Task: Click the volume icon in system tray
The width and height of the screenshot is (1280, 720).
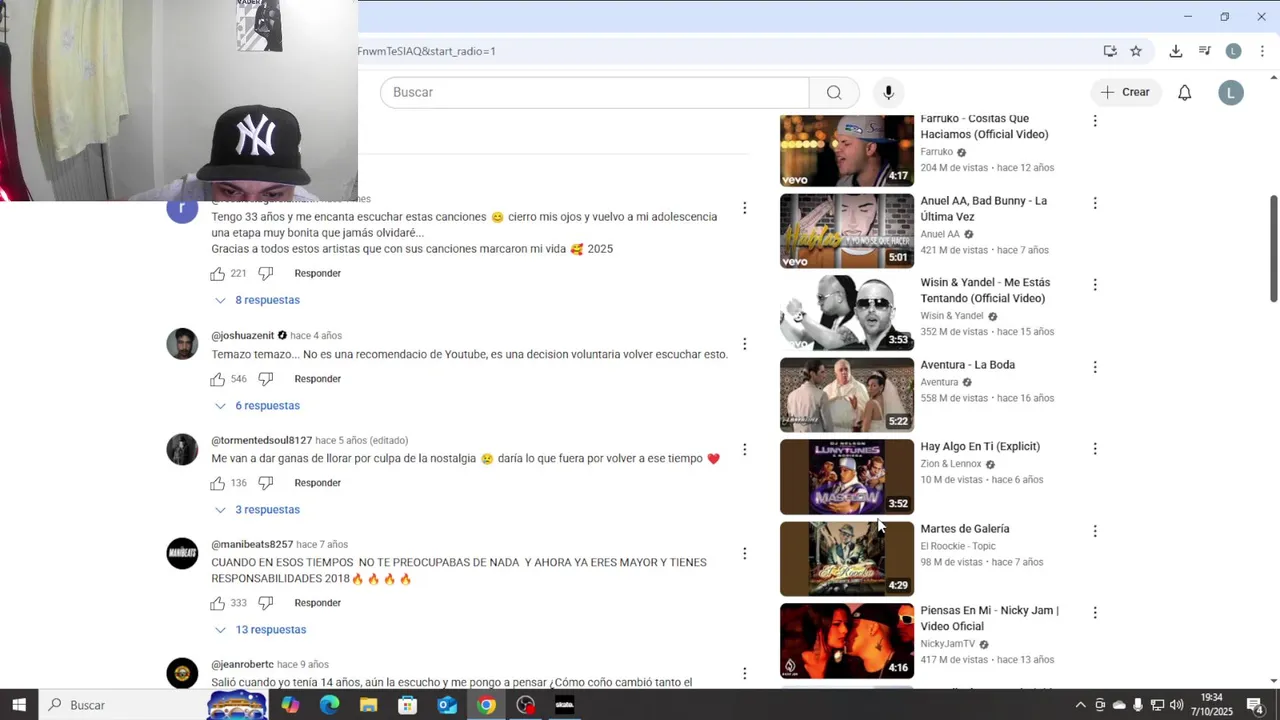Action: (x=1176, y=705)
